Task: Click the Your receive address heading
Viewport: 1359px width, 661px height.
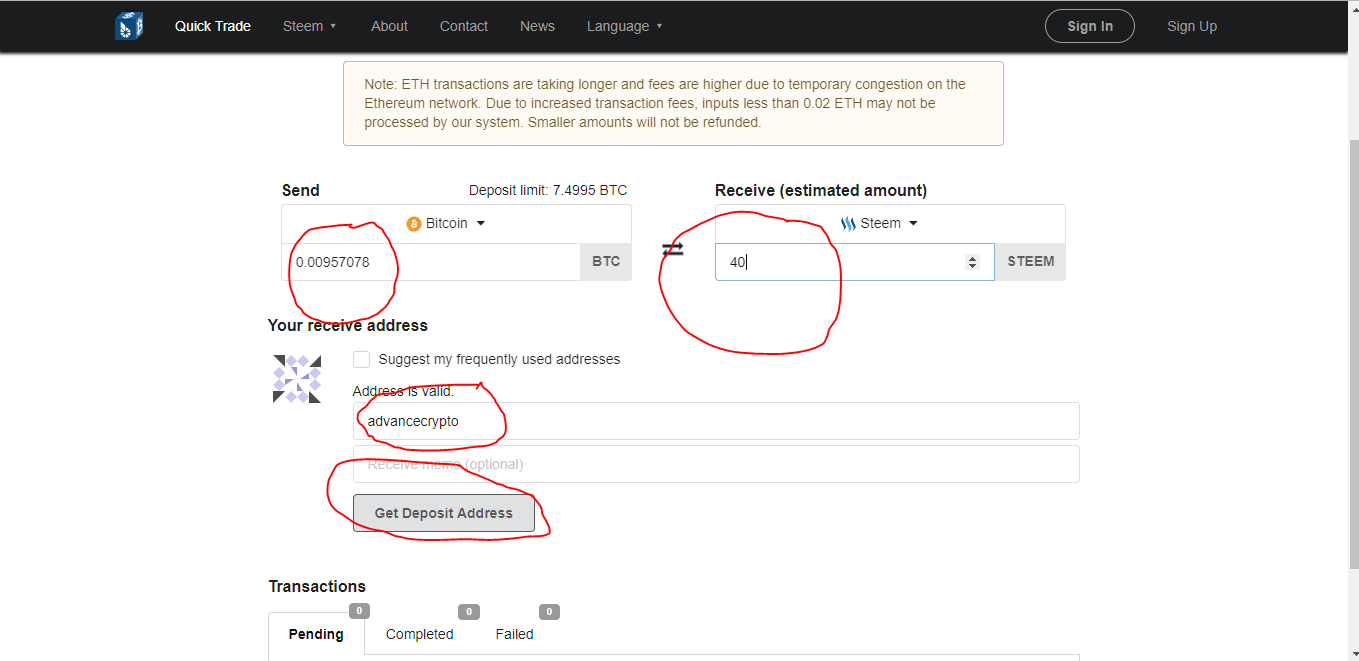Action: (348, 325)
